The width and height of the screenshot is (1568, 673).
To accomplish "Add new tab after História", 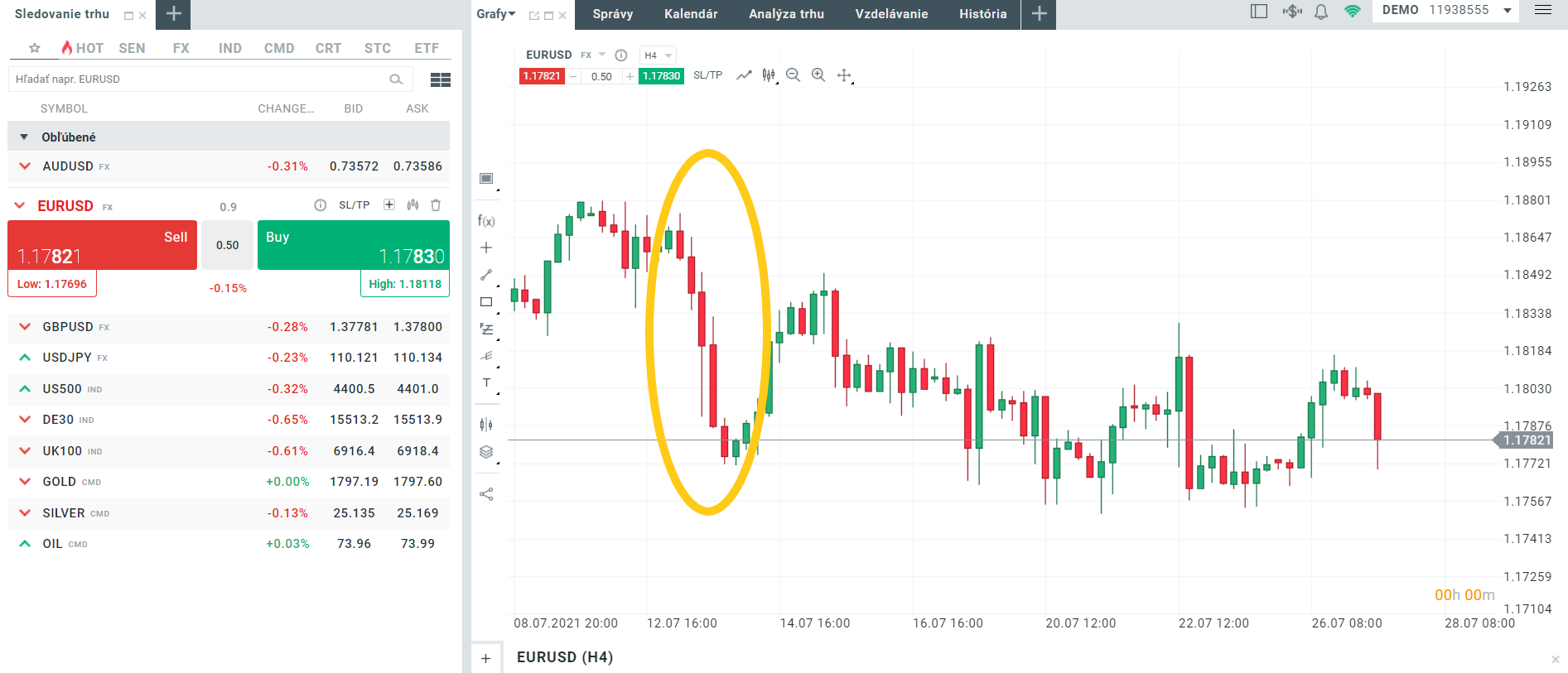I will pos(1039,14).
